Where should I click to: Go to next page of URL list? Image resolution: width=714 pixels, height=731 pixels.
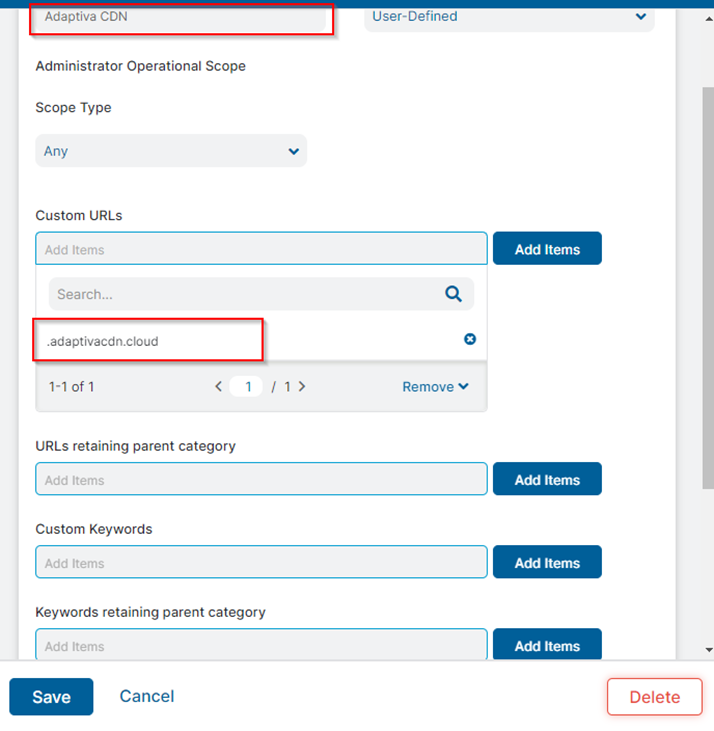click(x=302, y=386)
